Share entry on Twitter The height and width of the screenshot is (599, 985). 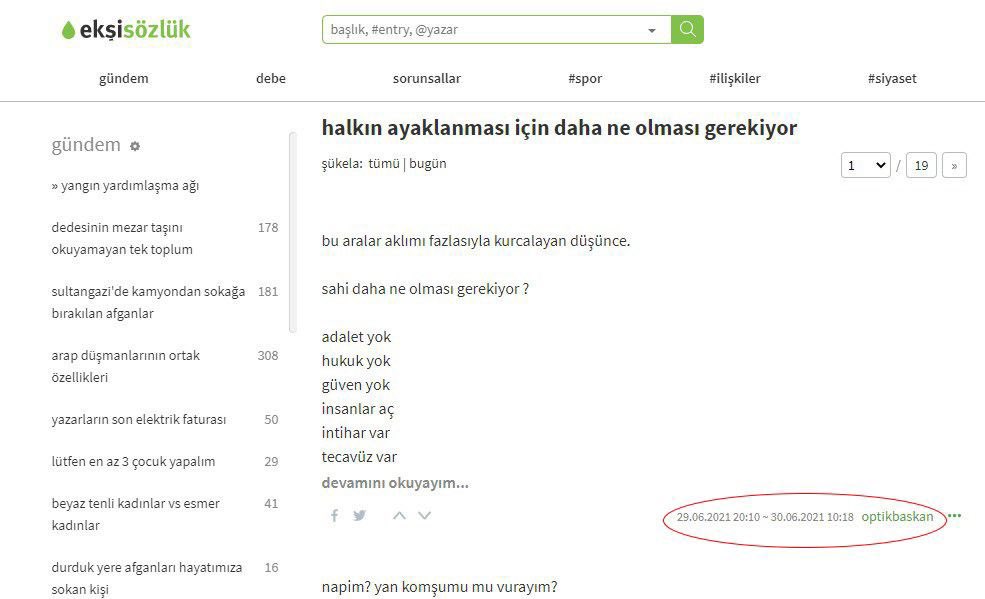pyautogui.click(x=359, y=515)
